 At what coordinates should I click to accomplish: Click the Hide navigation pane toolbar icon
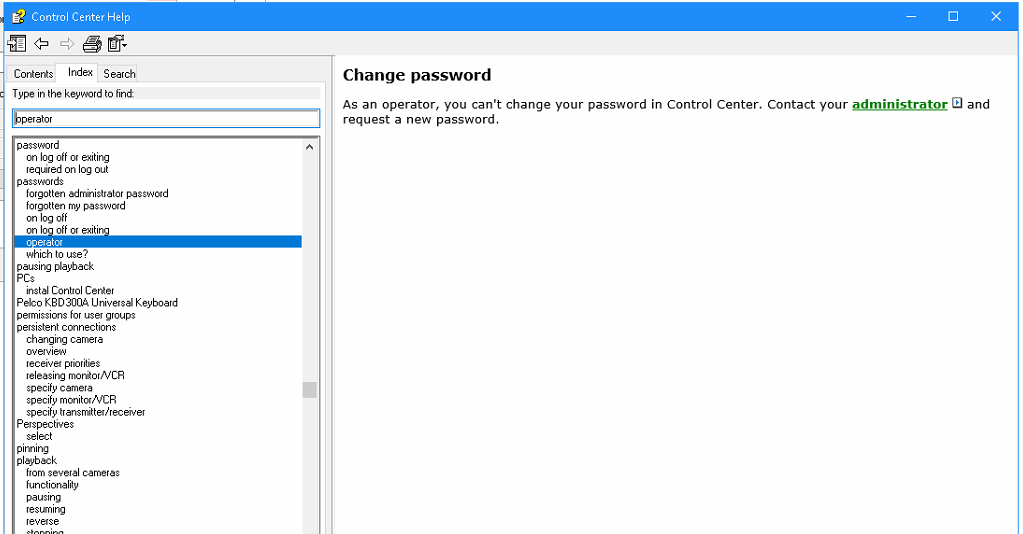click(17, 44)
